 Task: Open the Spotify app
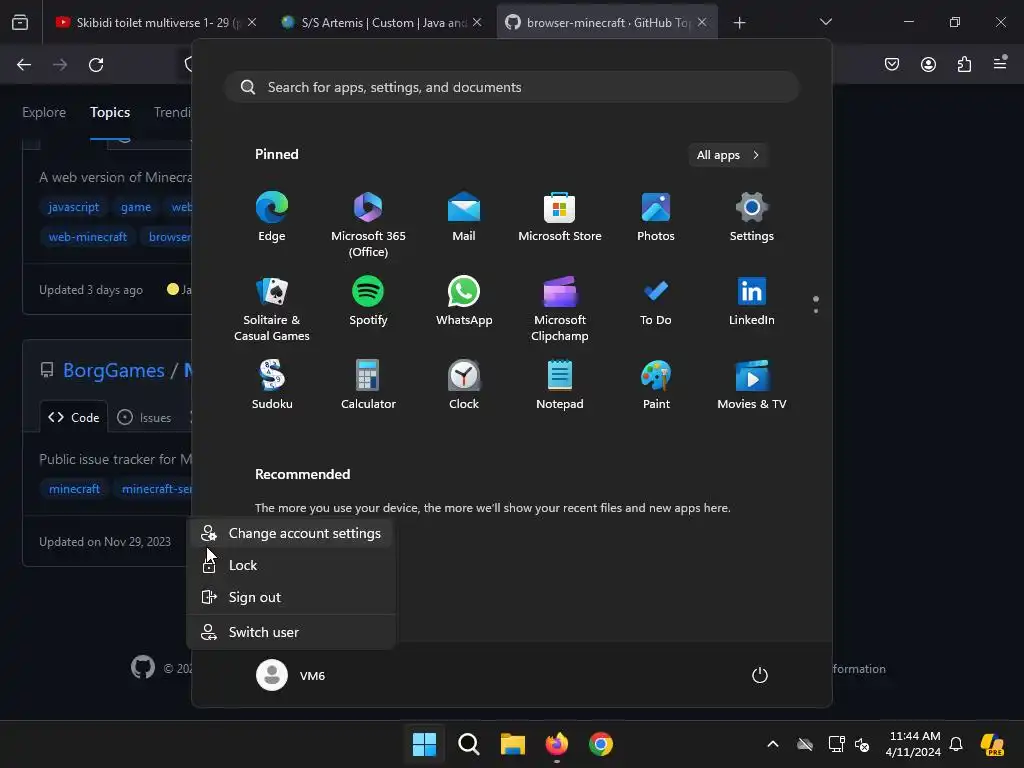point(368,301)
